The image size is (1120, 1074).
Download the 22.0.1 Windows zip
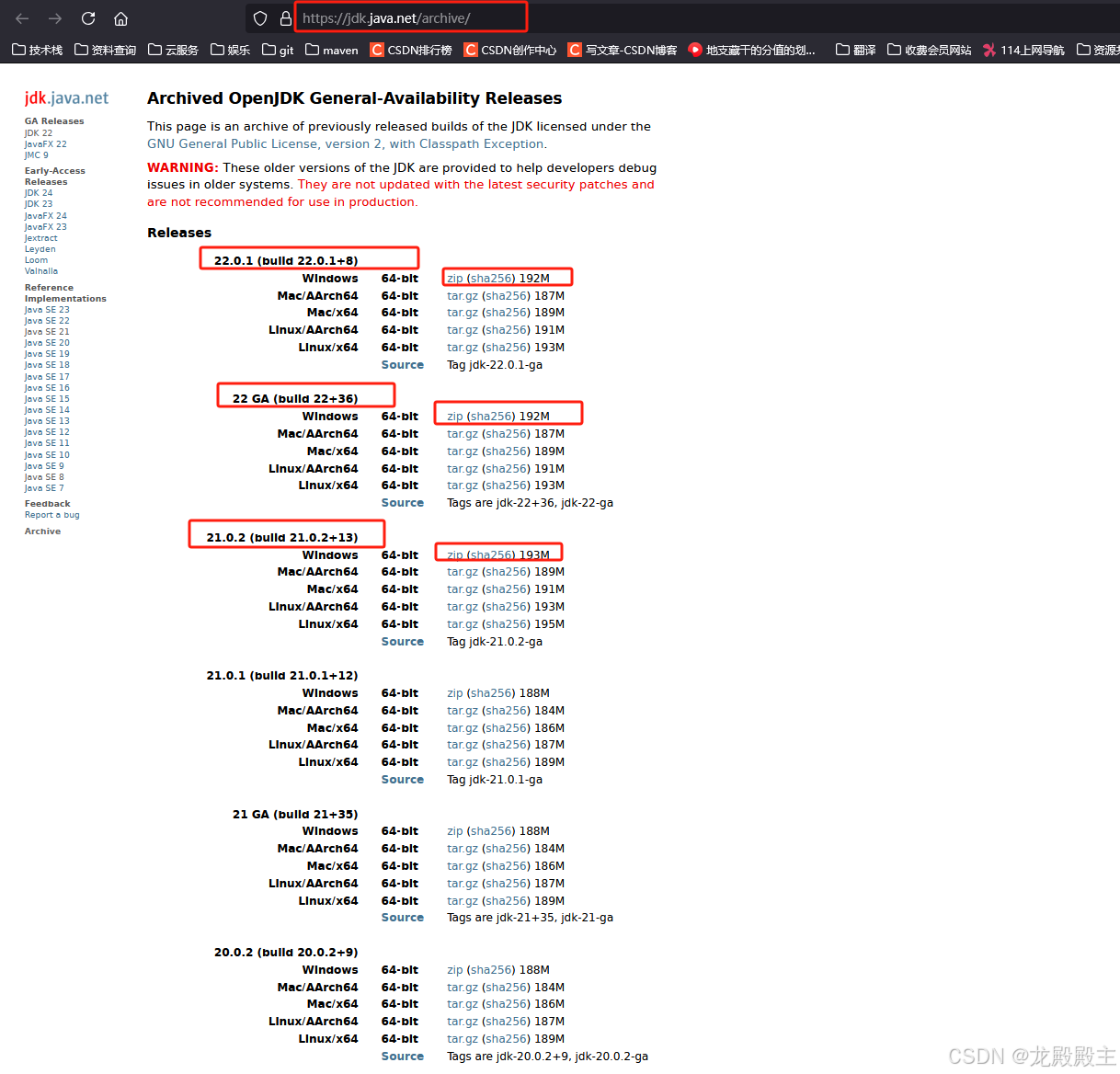coord(455,279)
